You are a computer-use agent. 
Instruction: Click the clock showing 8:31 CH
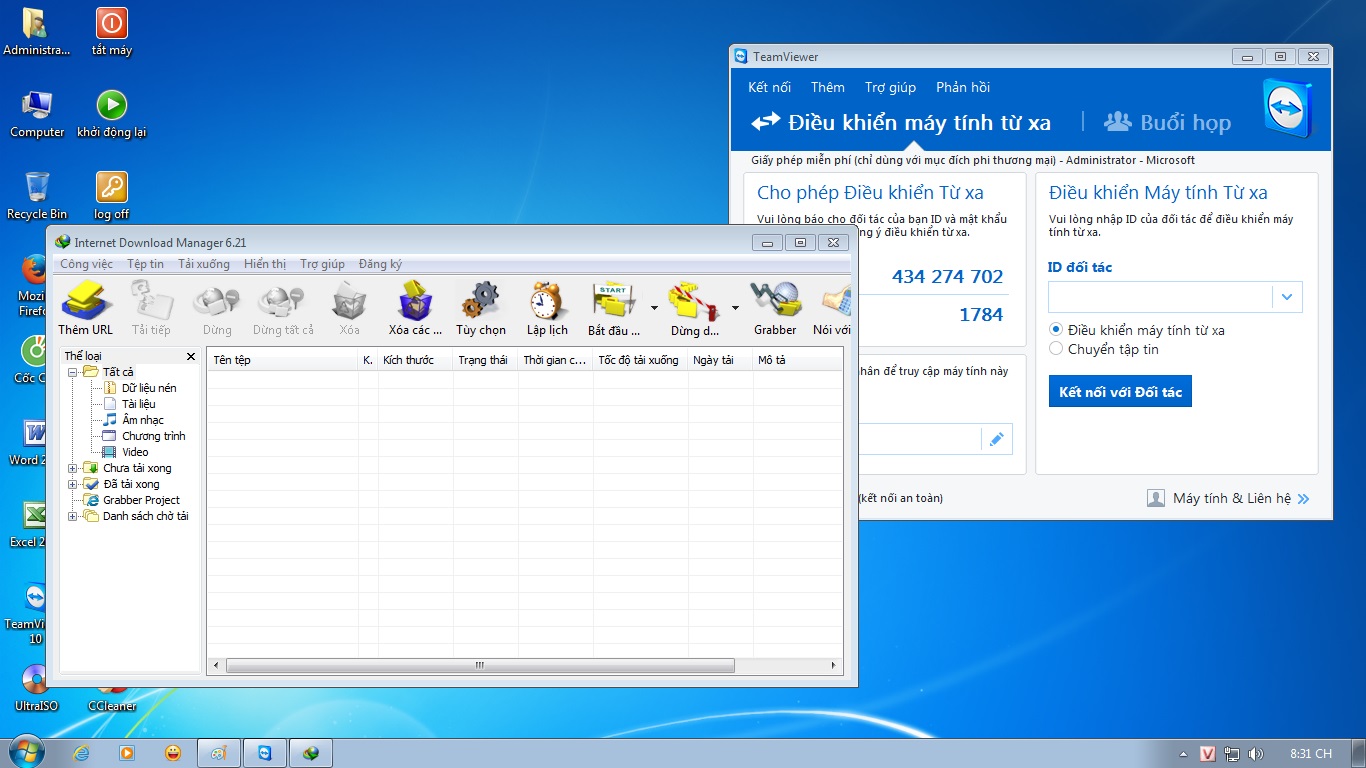click(x=1311, y=754)
